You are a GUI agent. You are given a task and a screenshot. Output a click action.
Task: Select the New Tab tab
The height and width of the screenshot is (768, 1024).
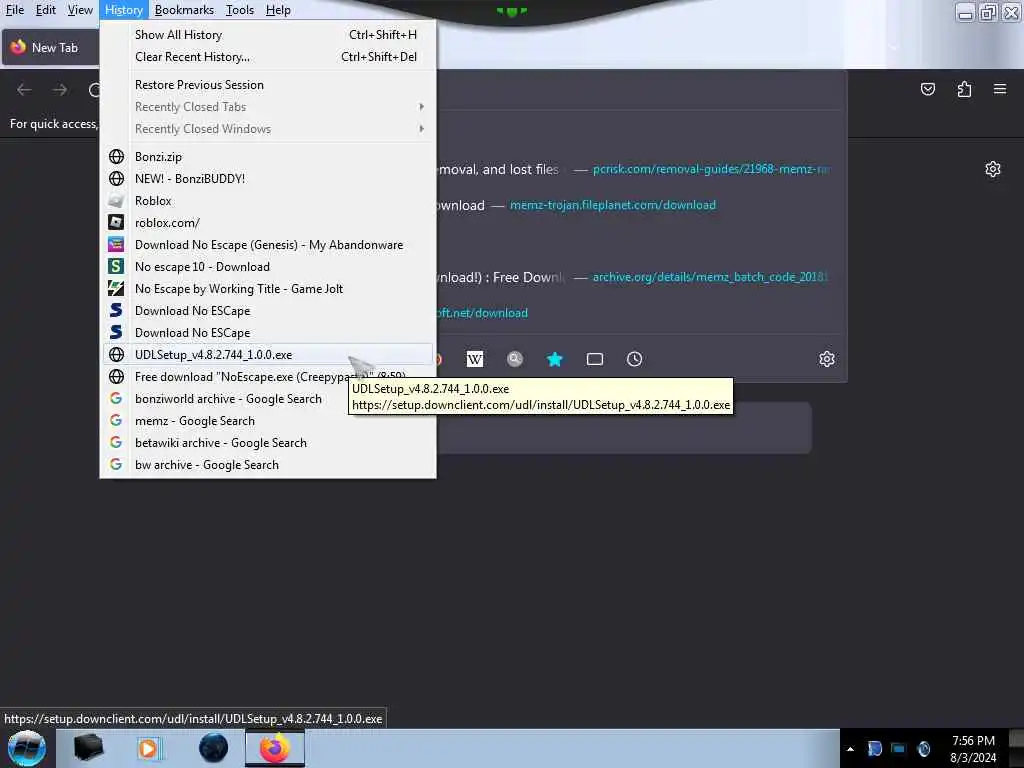point(51,48)
